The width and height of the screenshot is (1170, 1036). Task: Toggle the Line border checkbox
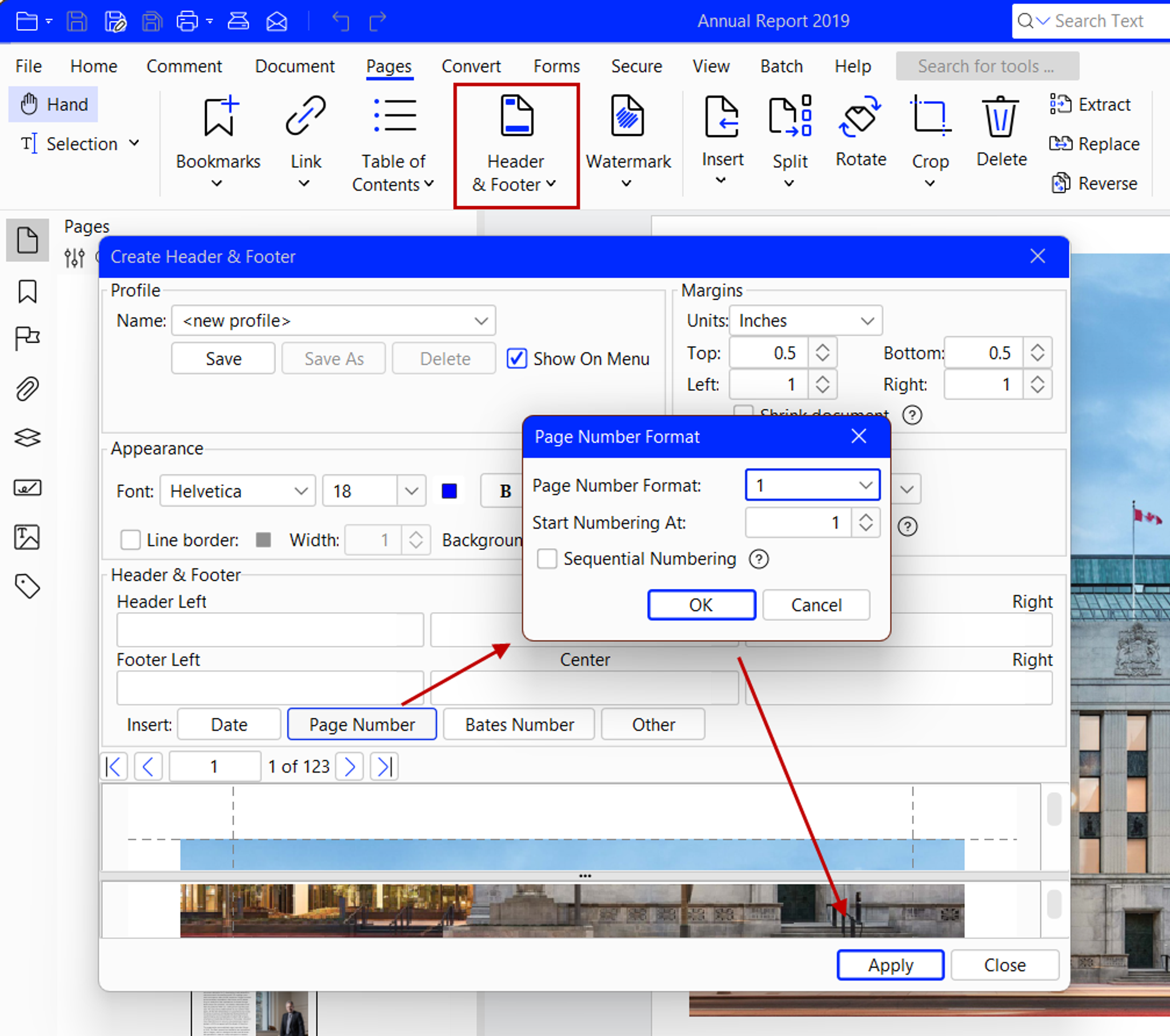point(130,539)
